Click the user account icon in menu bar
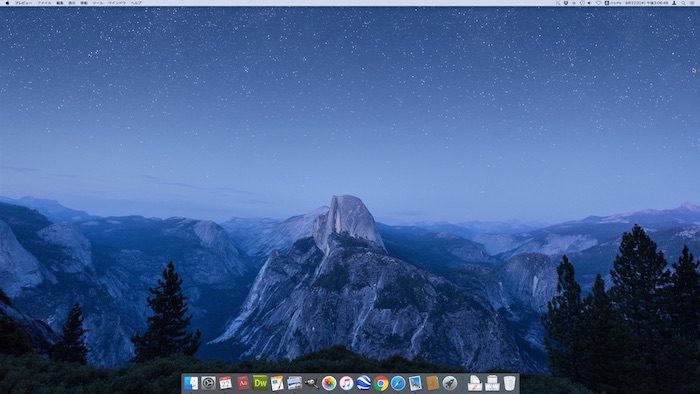The height and width of the screenshot is (394, 700). tap(674, 3)
